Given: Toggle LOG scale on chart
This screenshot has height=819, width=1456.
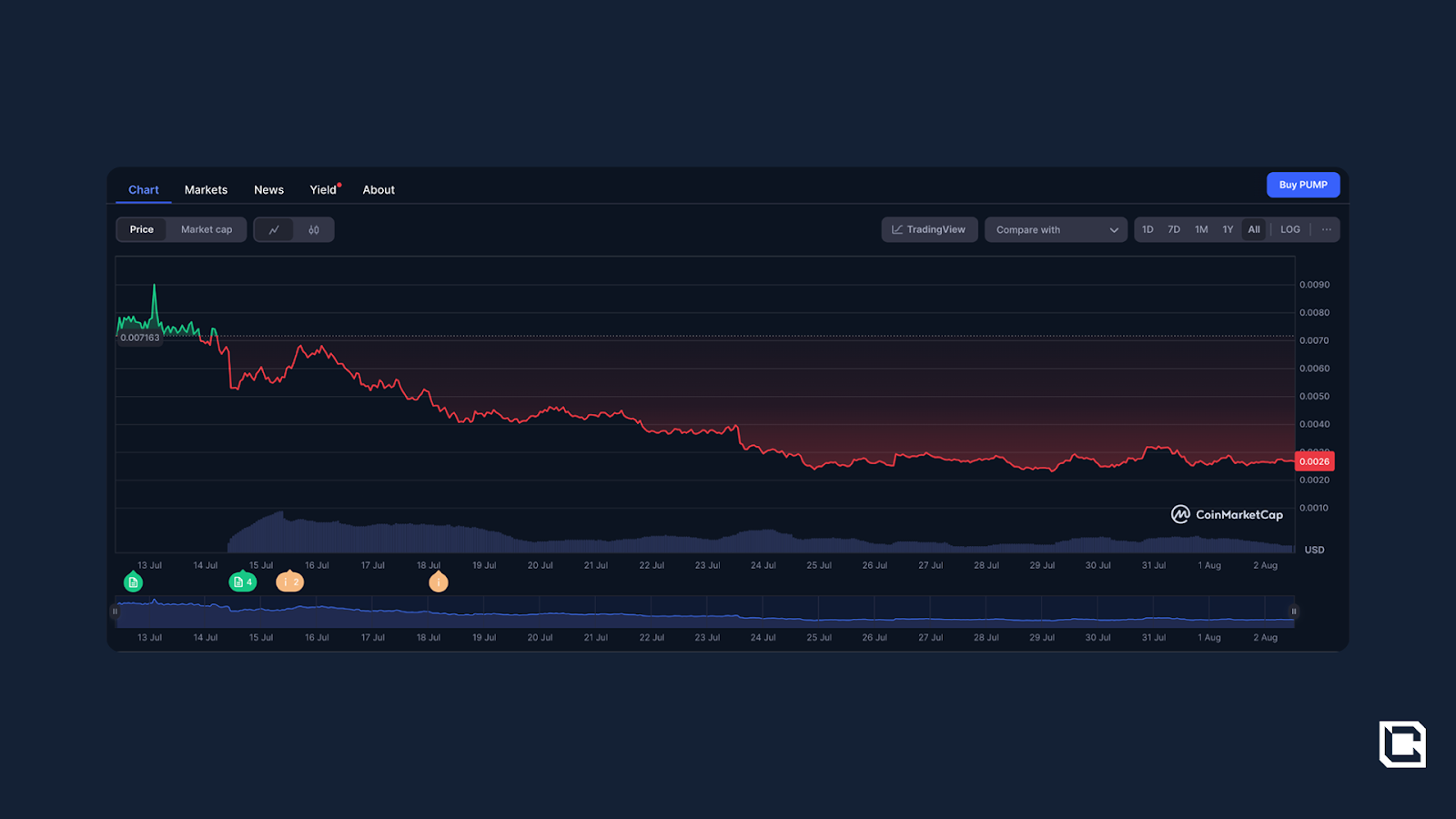Looking at the screenshot, I should [1289, 230].
